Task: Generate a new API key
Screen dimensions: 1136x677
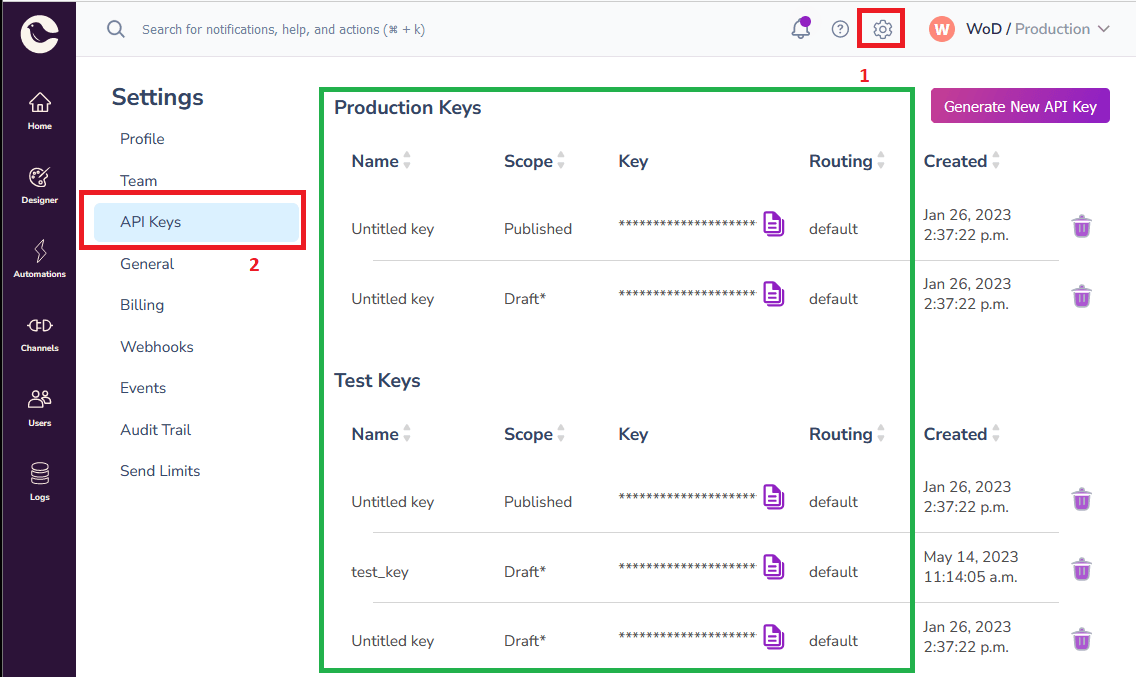Action: (x=1020, y=105)
